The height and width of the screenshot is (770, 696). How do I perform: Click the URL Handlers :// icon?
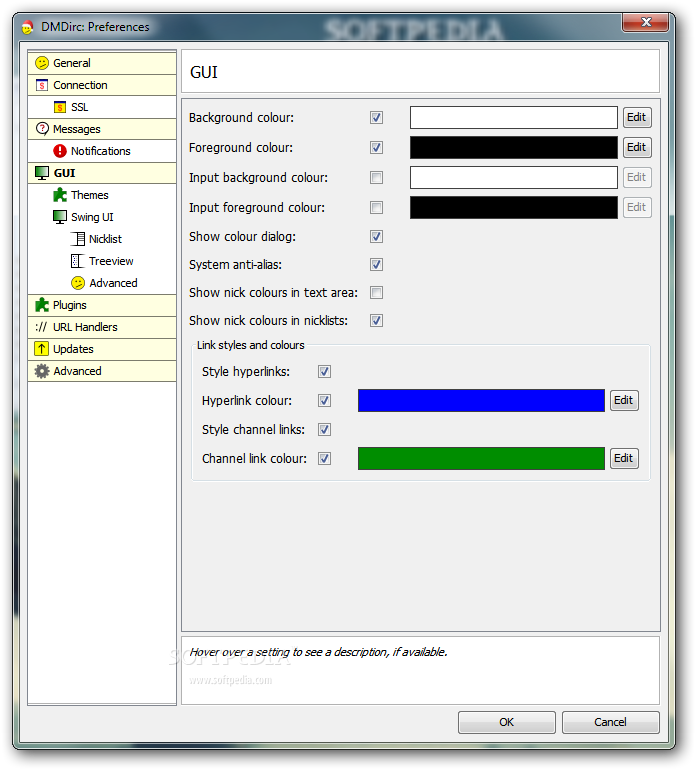(41, 327)
